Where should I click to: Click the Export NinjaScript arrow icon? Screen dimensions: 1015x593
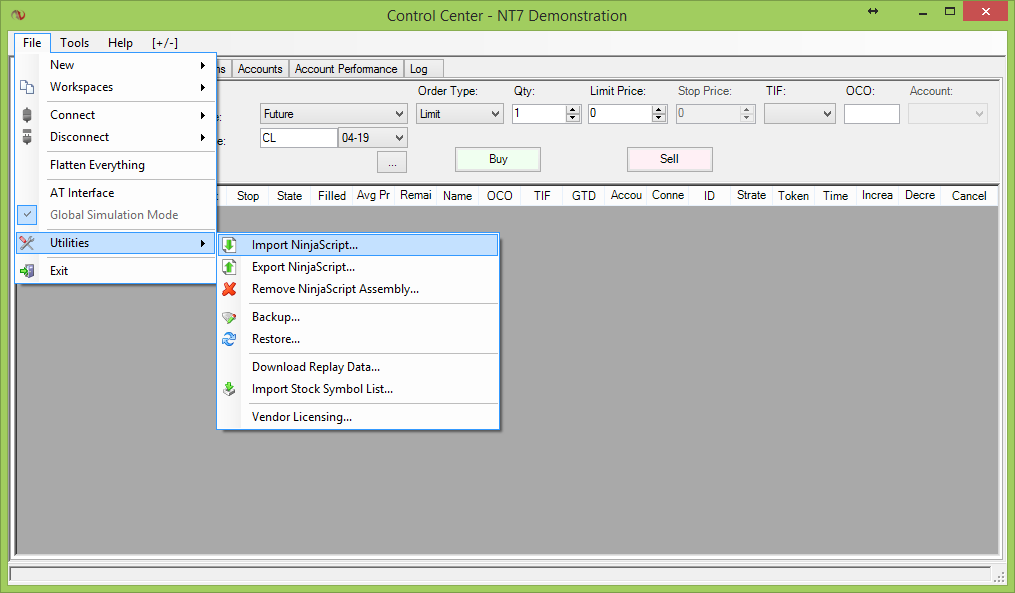(229, 267)
